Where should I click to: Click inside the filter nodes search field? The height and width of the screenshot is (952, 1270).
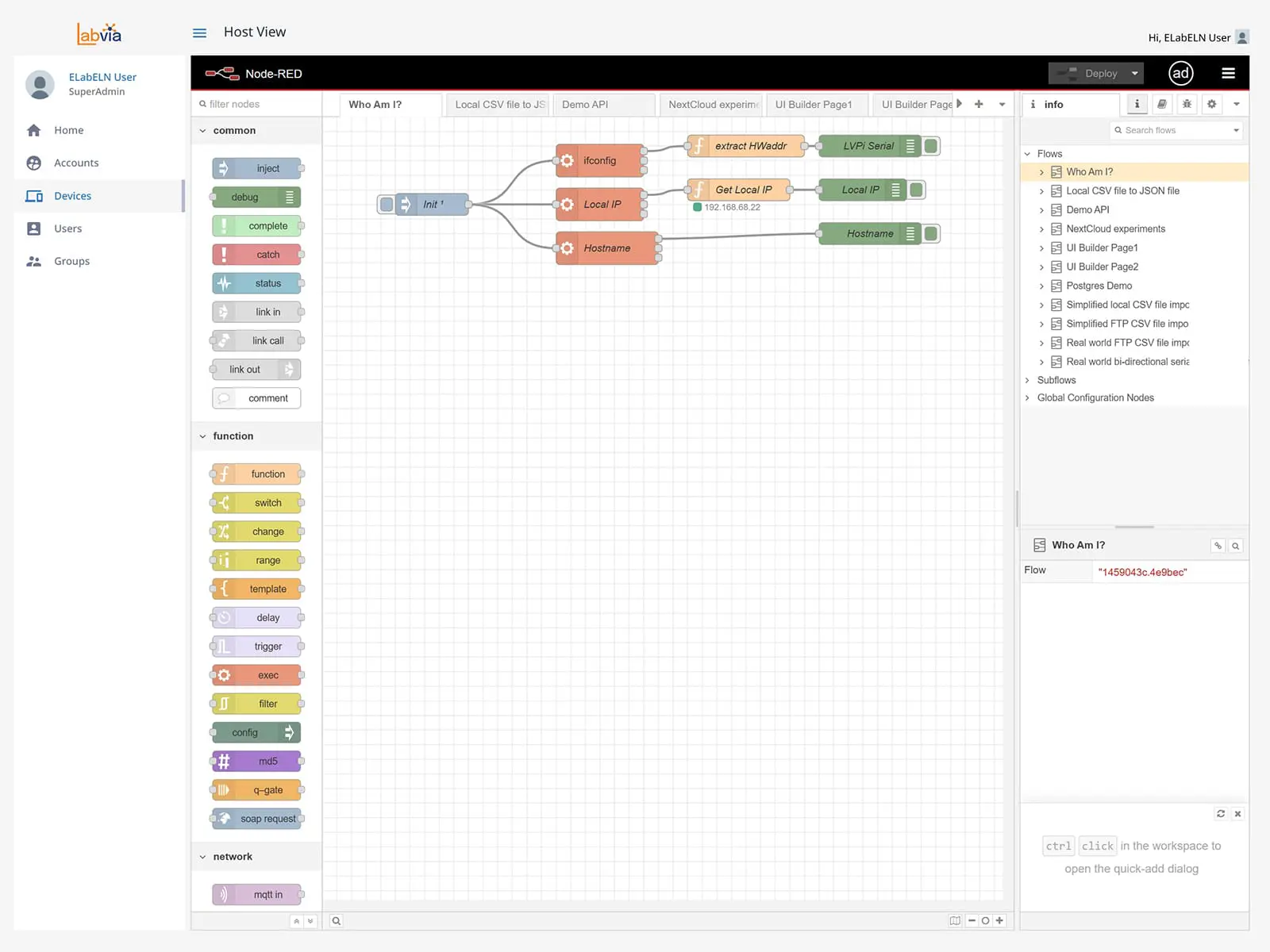coord(254,104)
